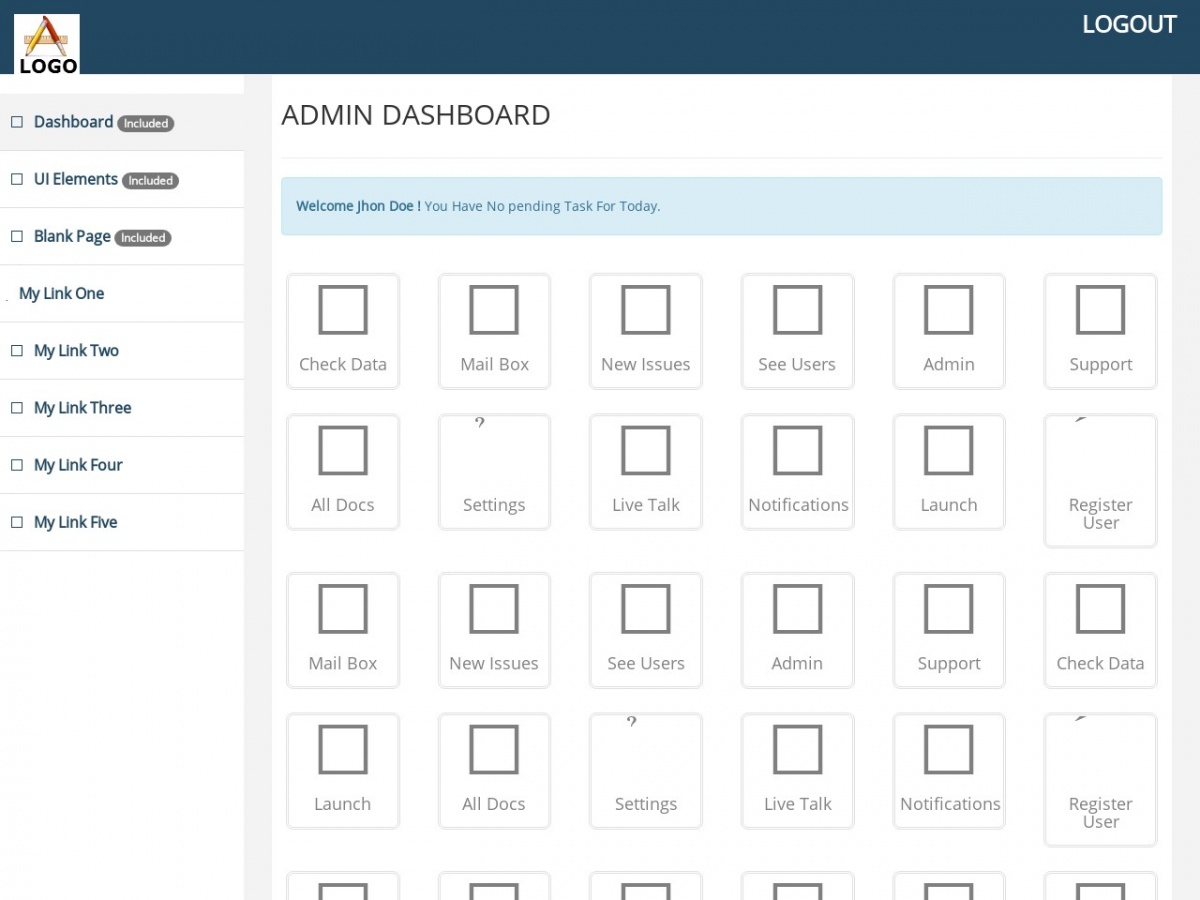Click the My Link One sidebar link
Viewport: 1200px width, 900px height.
pyautogui.click(x=61, y=293)
